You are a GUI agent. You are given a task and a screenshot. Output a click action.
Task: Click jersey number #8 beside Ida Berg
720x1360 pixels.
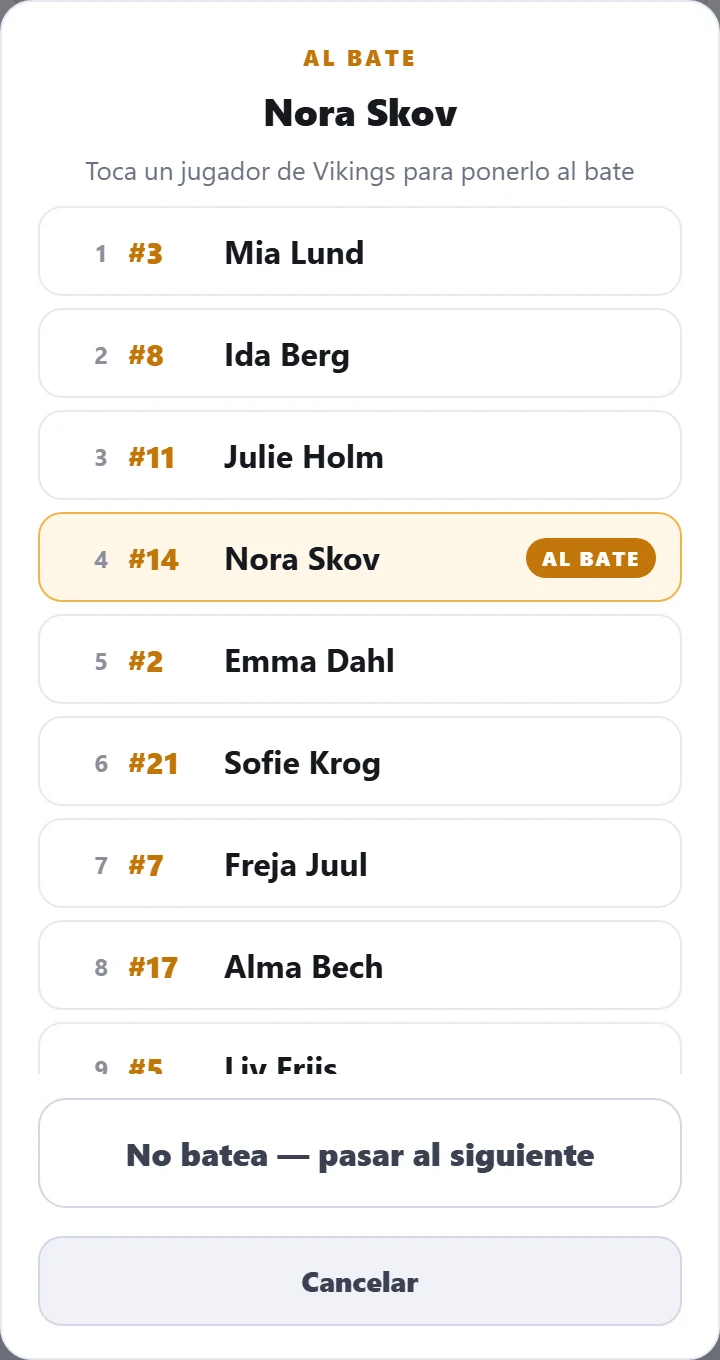point(146,355)
